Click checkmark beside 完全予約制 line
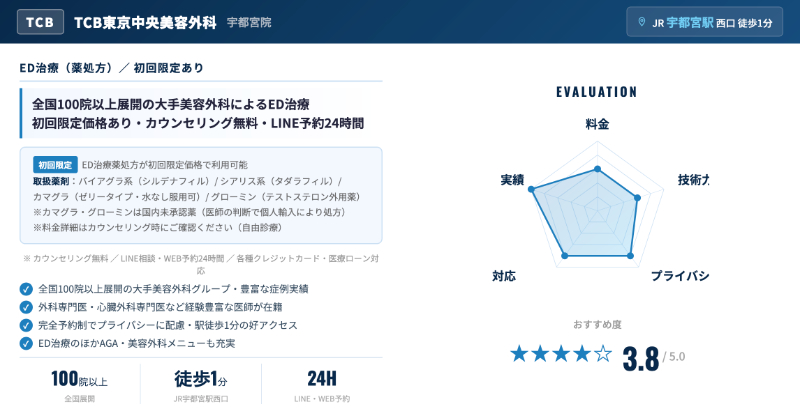The height and width of the screenshot is (418, 800). [x=26, y=325]
